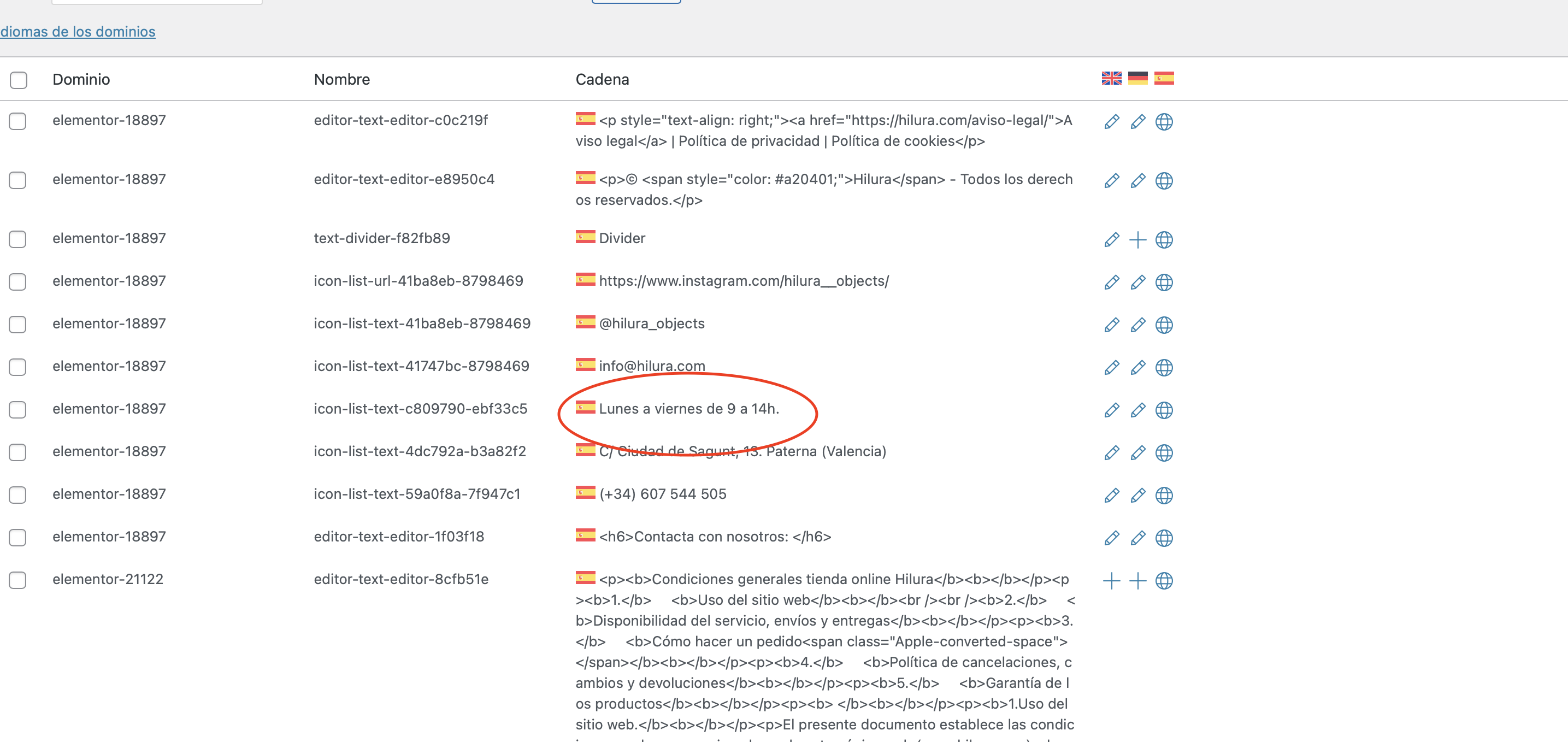Open the idiomas de los dominios link

(78, 32)
